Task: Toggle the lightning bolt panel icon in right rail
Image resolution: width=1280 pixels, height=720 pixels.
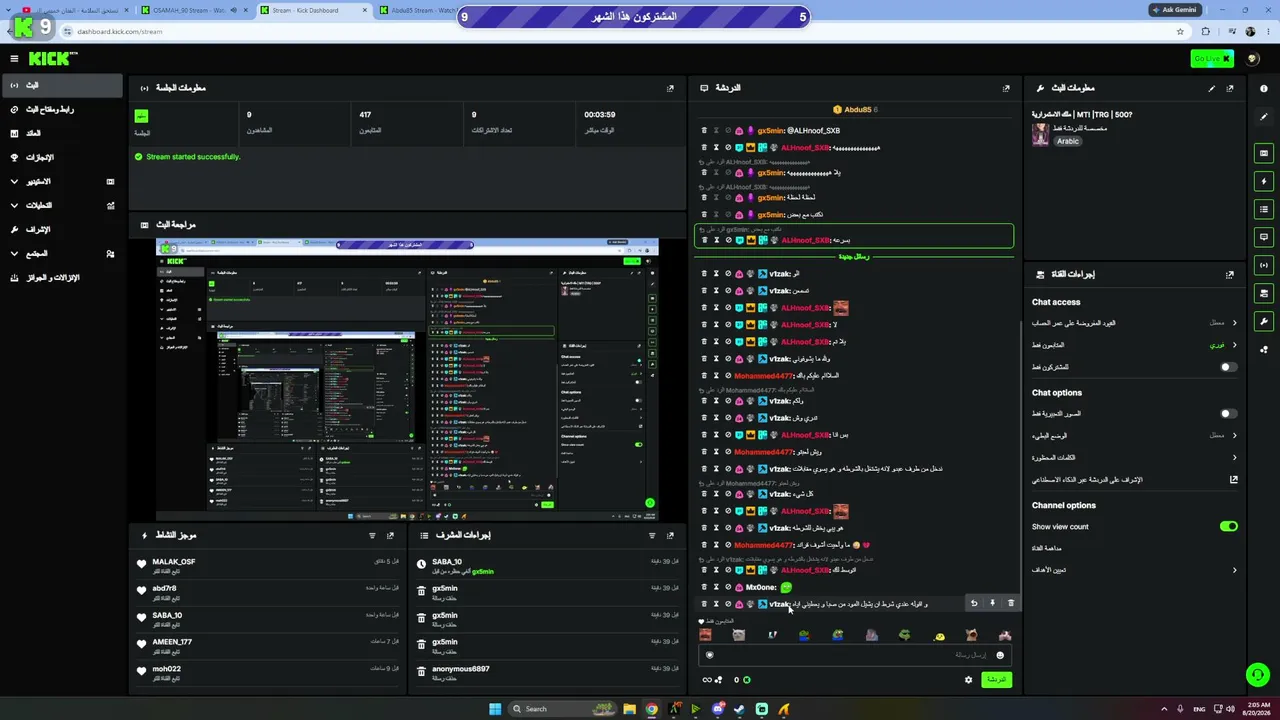Action: point(1264,181)
